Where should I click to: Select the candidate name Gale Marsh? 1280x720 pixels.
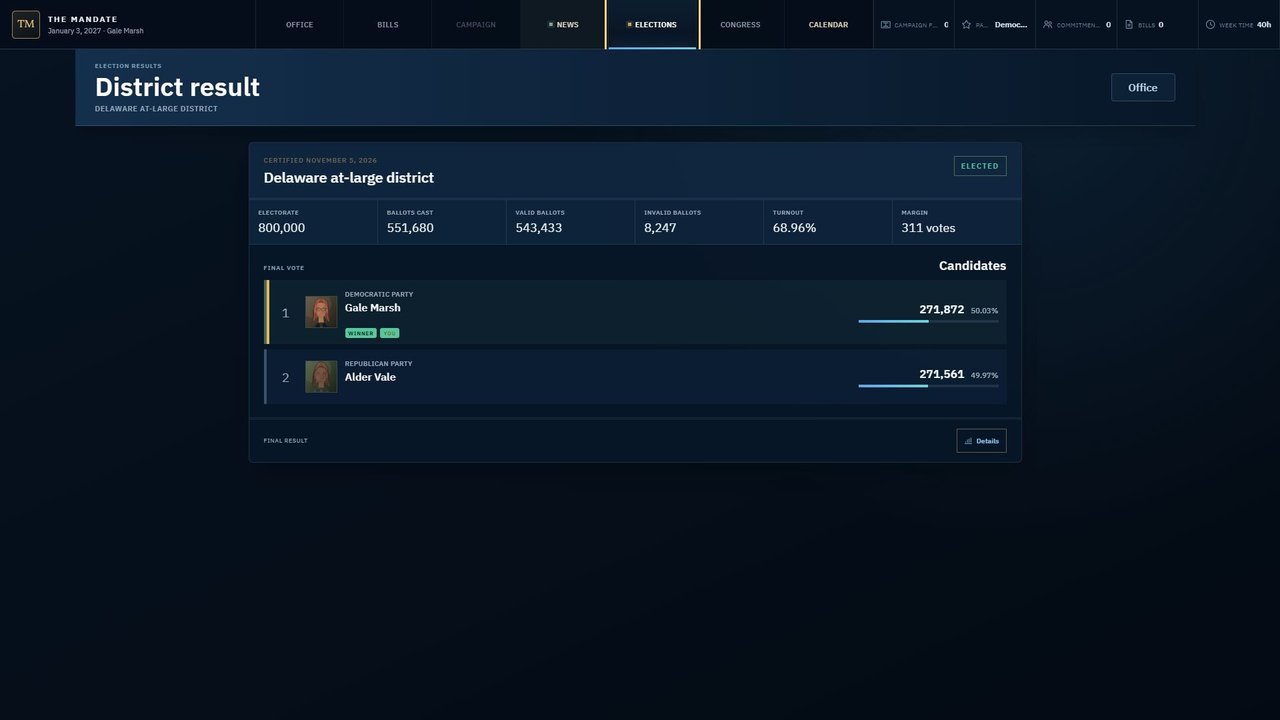point(373,308)
